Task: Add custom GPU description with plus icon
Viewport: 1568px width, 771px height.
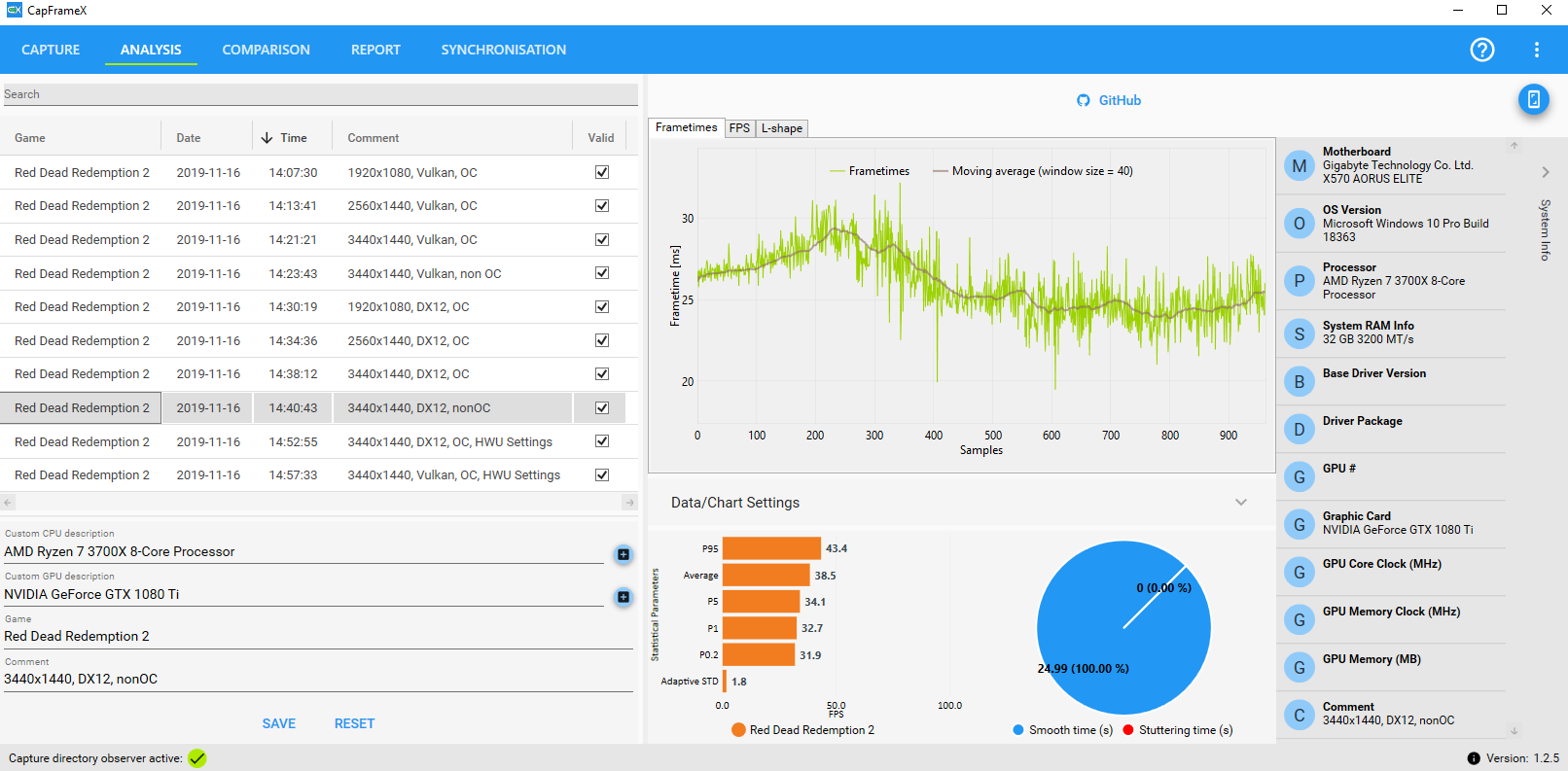Action: [x=624, y=597]
